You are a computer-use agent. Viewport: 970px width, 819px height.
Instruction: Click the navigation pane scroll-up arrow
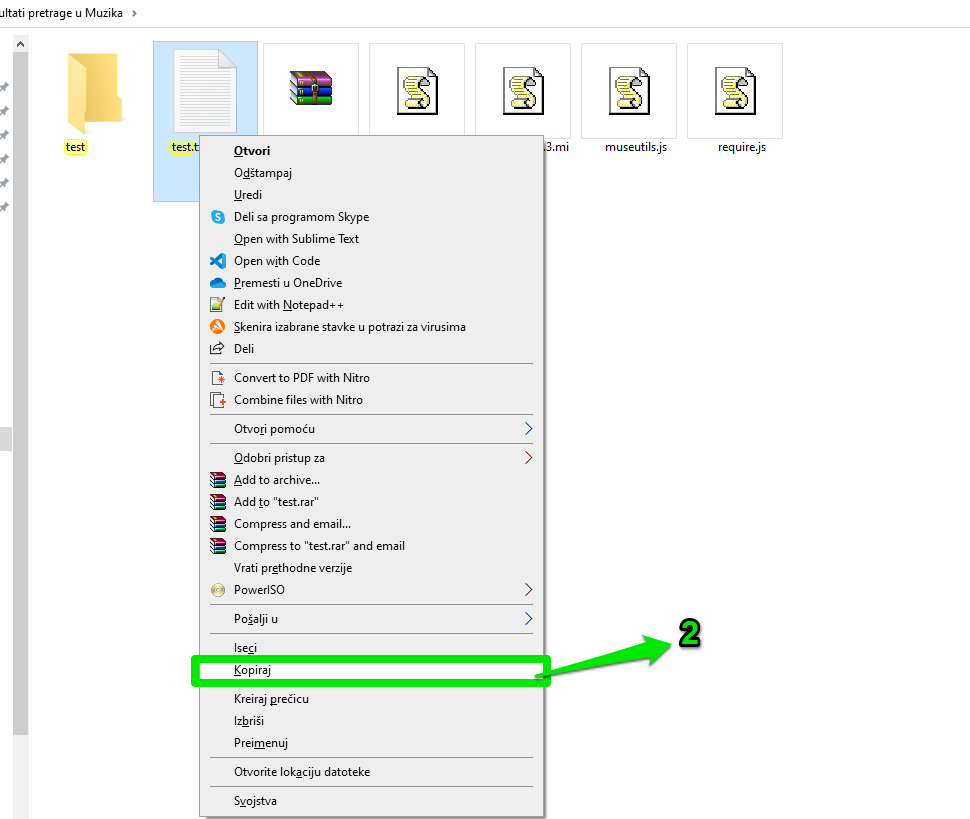coord(20,45)
